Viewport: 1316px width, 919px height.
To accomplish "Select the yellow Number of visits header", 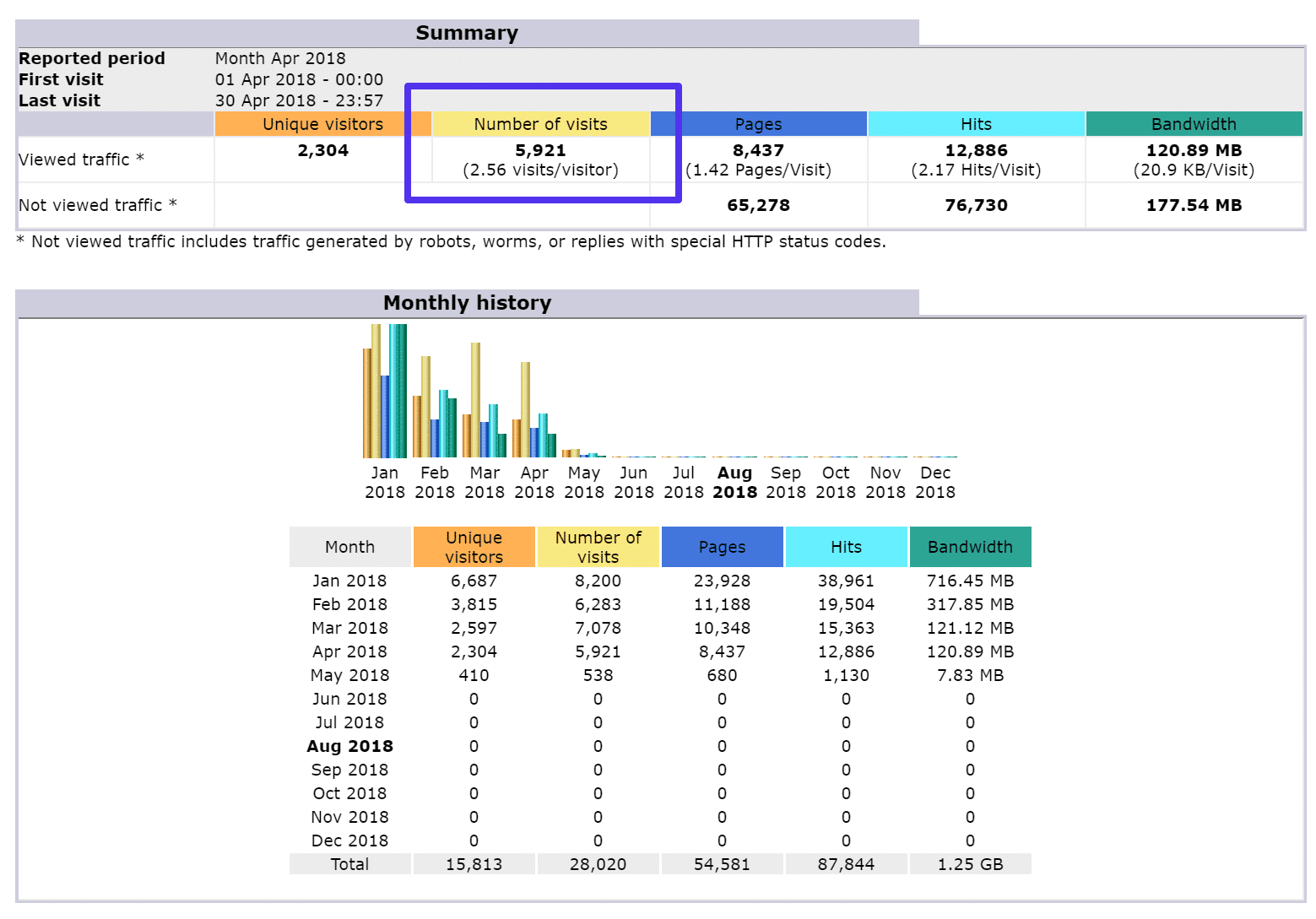I will pos(540,123).
